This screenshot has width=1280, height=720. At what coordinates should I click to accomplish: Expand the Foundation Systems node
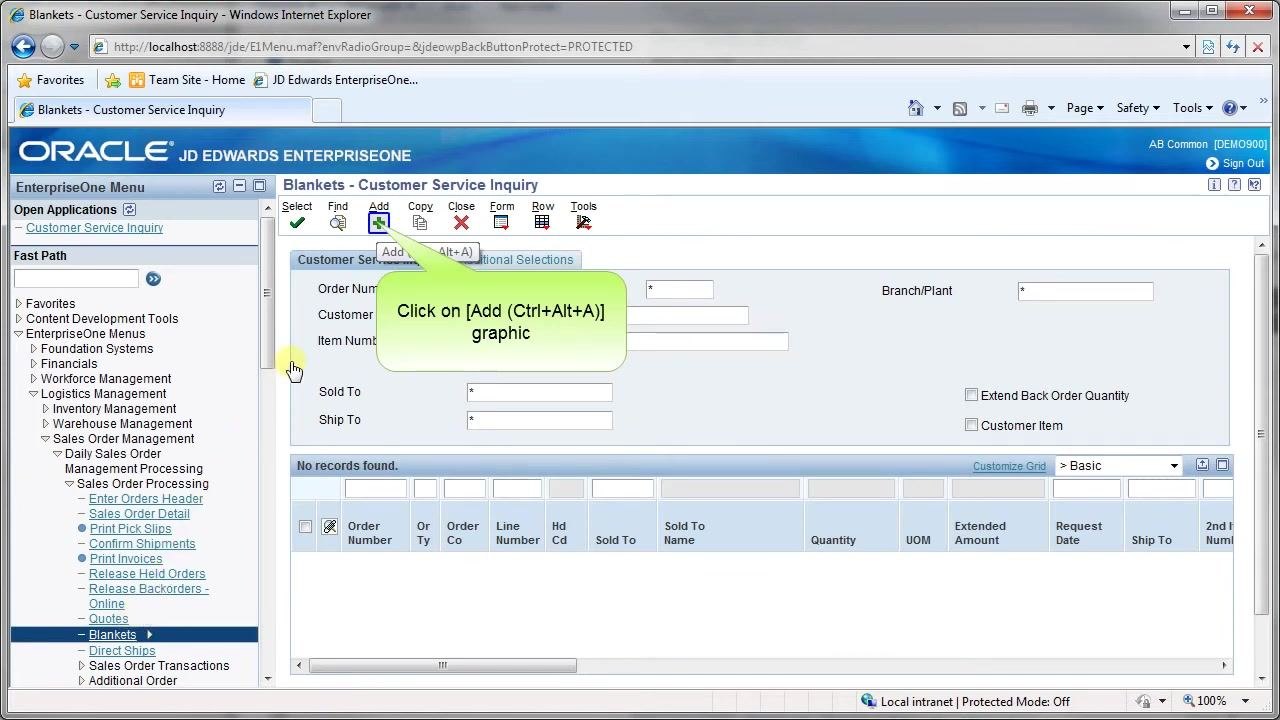coord(33,349)
